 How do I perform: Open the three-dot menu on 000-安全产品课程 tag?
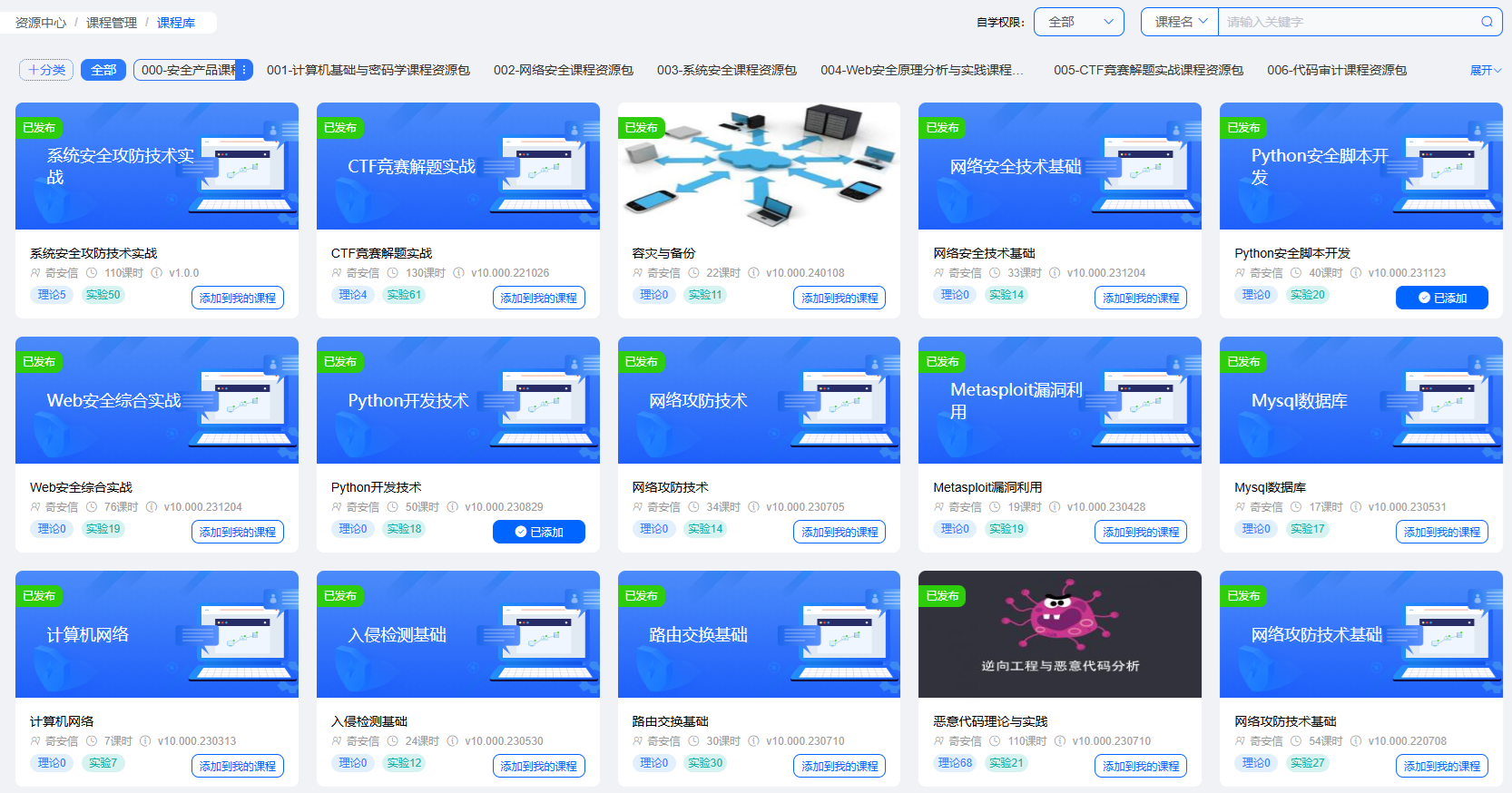tap(244, 70)
